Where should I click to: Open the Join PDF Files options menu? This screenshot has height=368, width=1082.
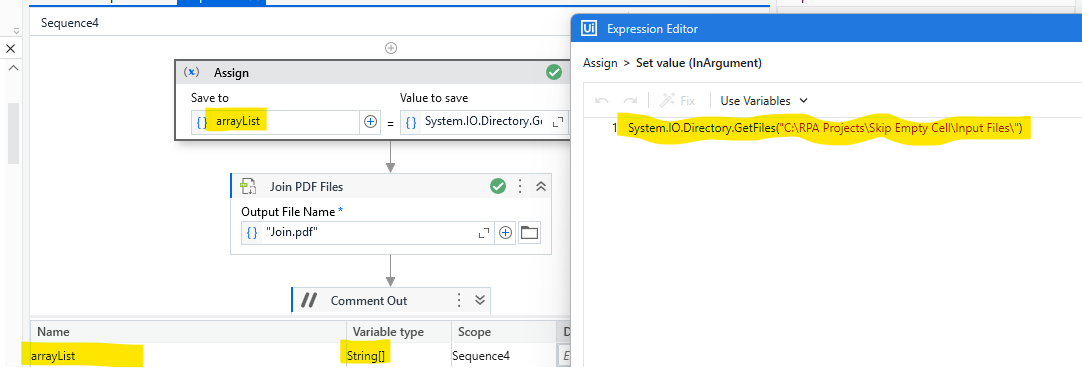pos(520,186)
